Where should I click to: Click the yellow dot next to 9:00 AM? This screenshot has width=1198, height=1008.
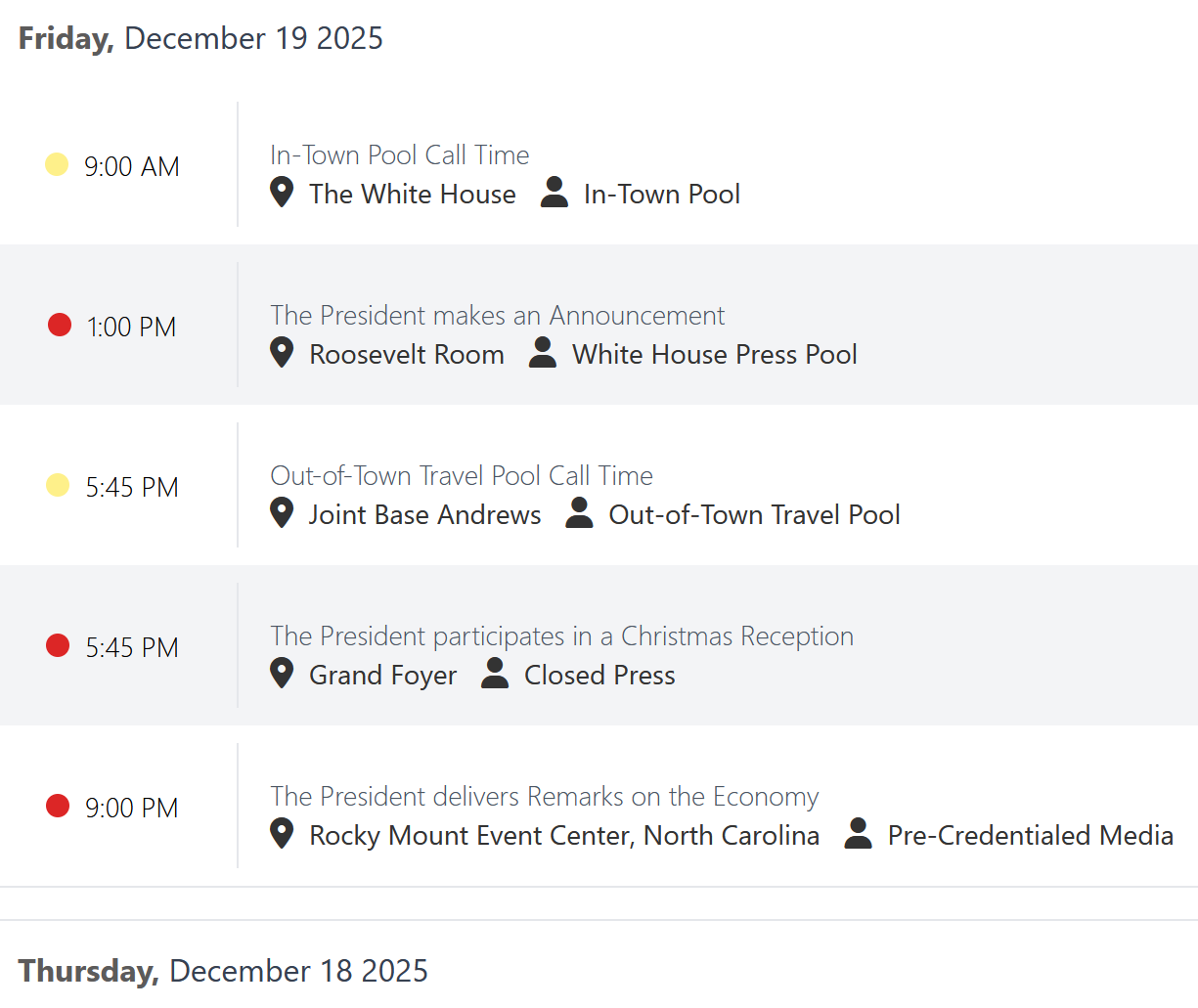pos(57,164)
